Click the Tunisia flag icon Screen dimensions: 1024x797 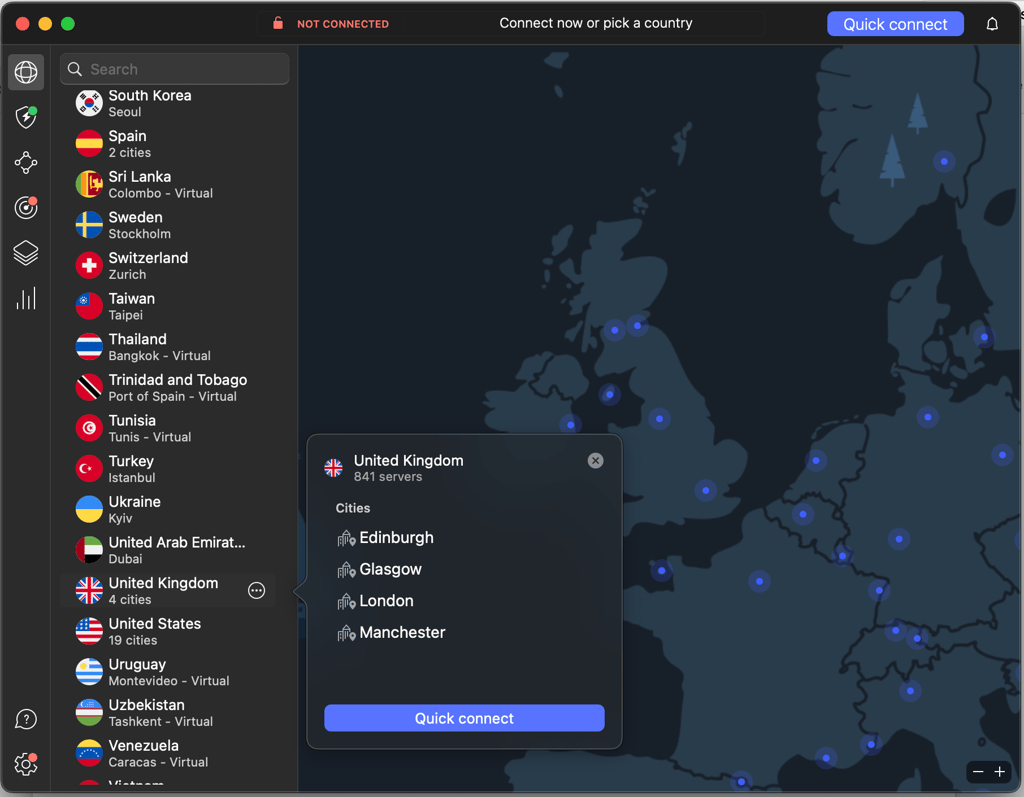click(x=89, y=428)
